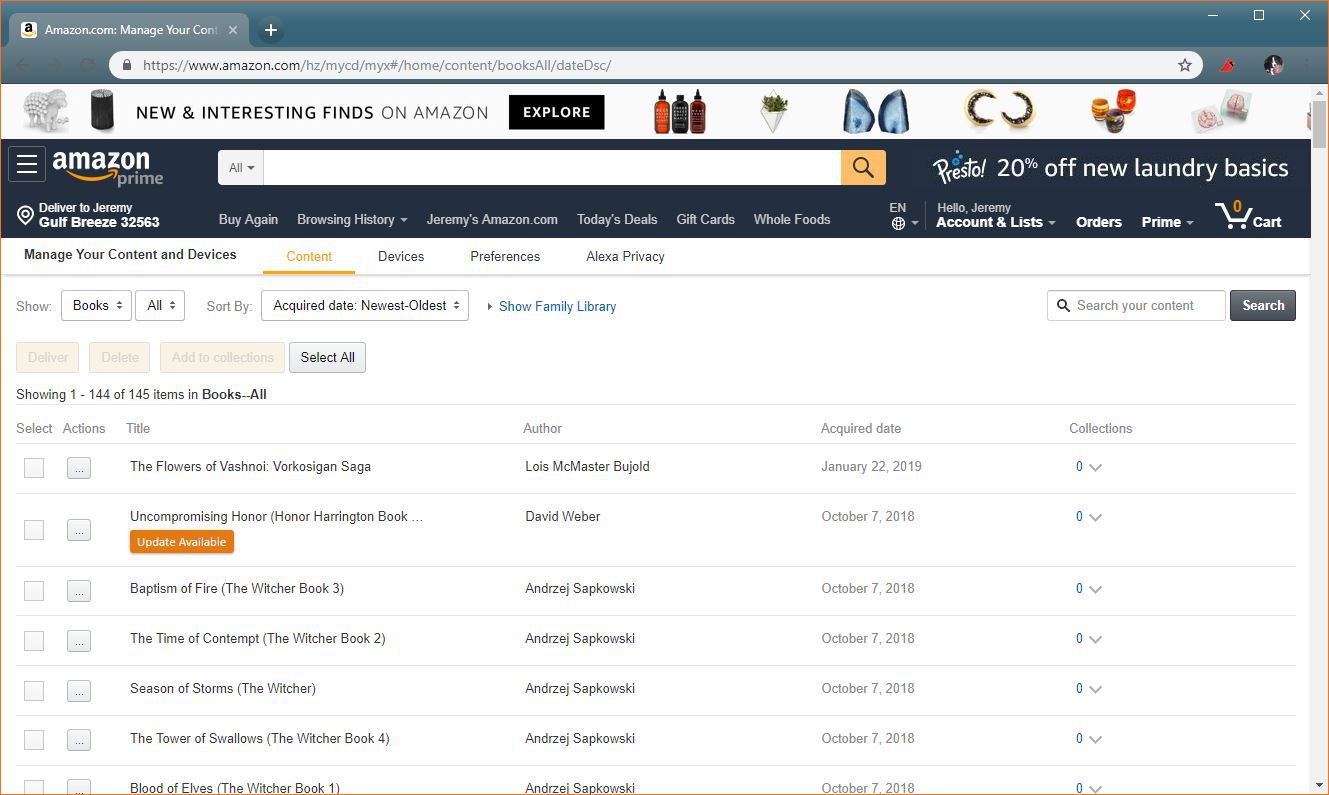Click the browser profile avatar
Screen dimensions: 1329x795
(1273, 65)
